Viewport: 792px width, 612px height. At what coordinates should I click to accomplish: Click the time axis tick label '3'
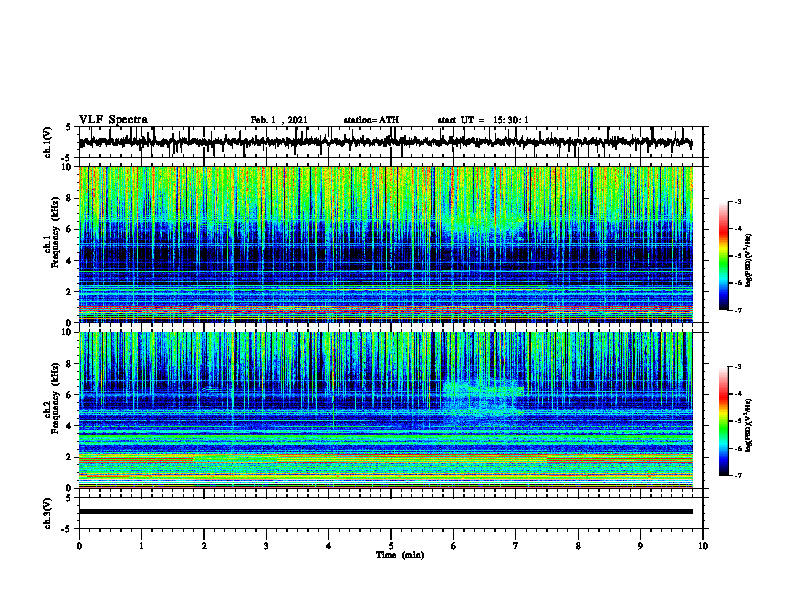coord(266,546)
